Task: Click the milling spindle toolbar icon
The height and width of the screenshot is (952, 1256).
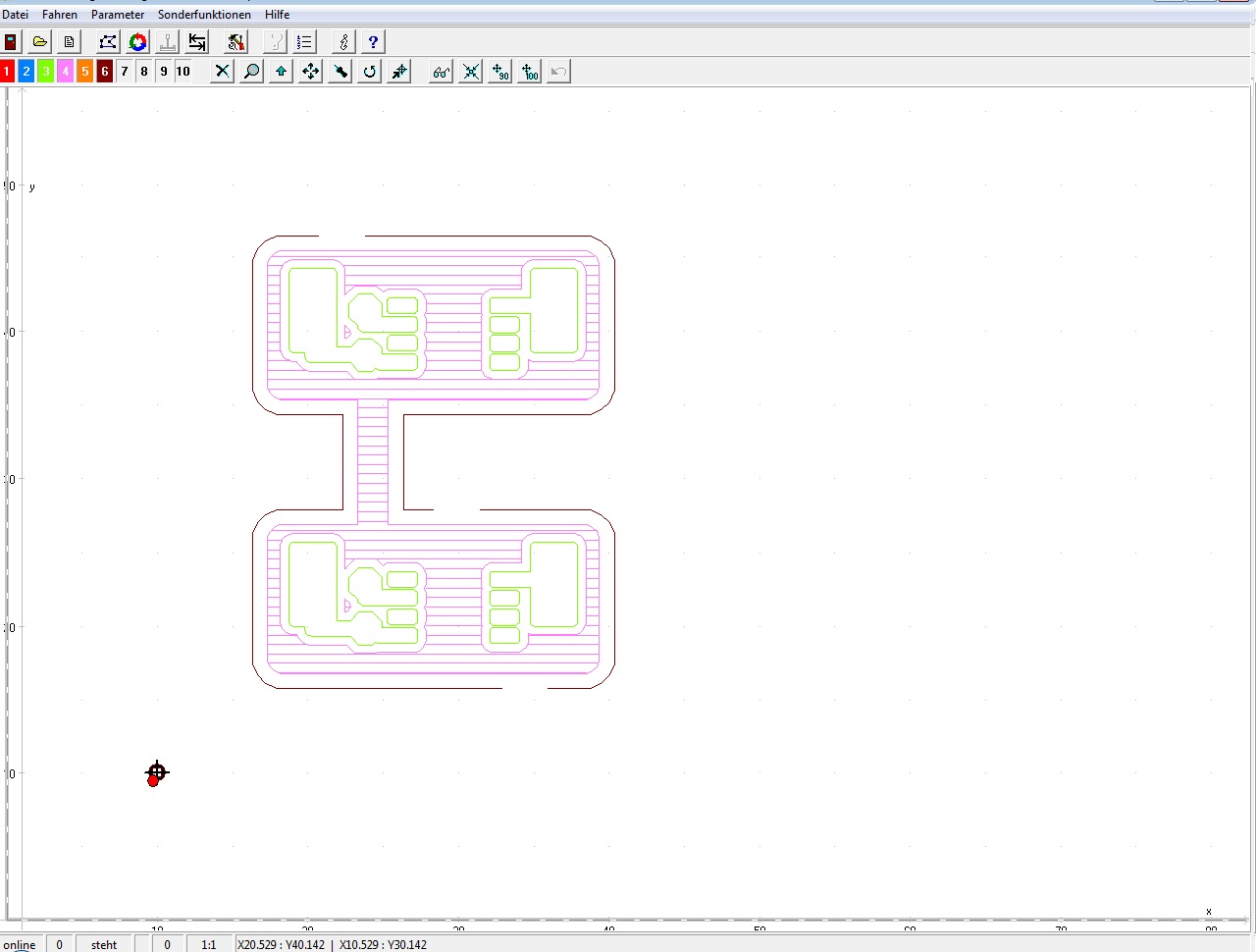Action: [168, 42]
